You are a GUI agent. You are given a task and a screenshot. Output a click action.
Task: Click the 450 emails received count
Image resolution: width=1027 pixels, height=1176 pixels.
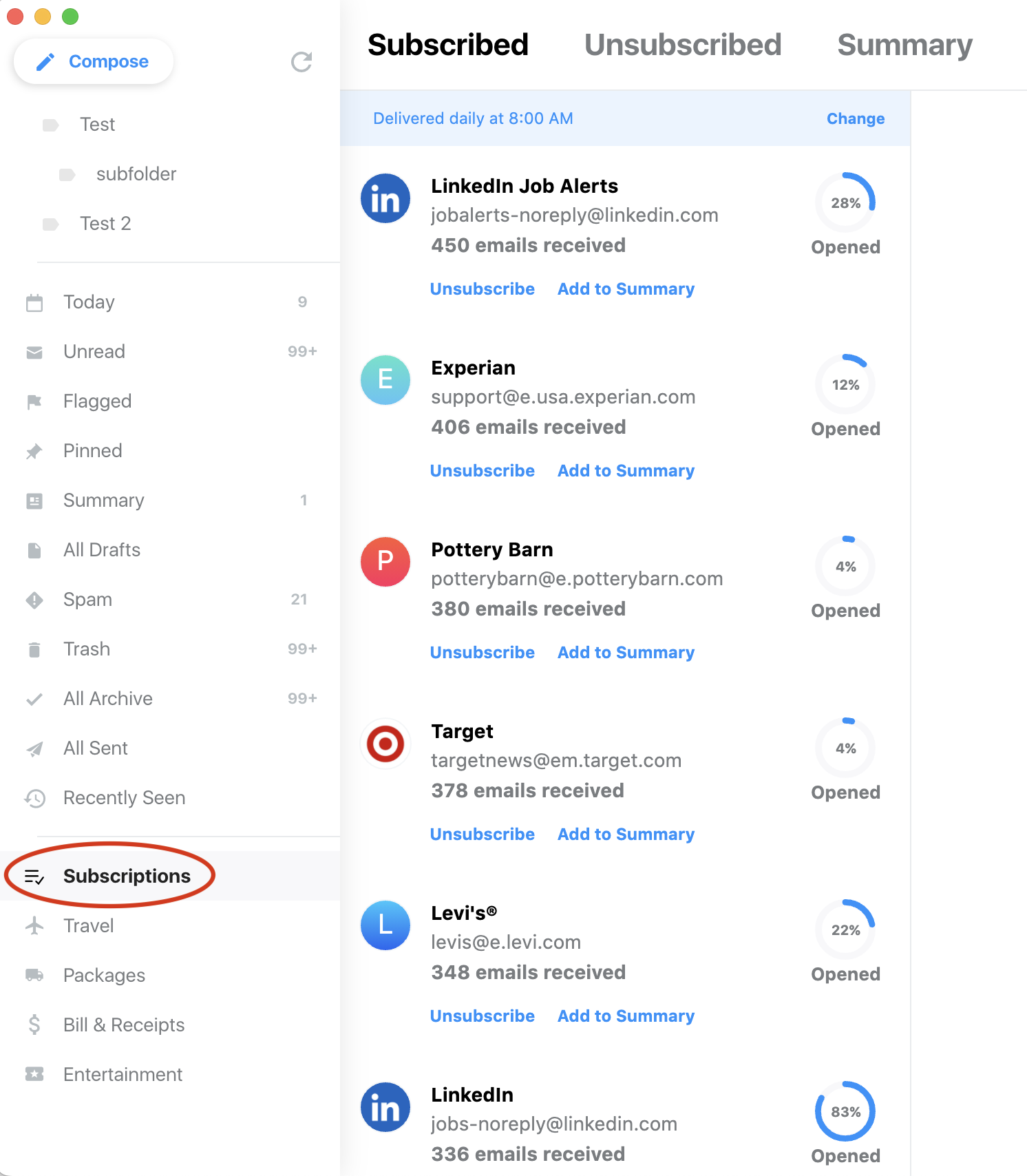coord(529,246)
